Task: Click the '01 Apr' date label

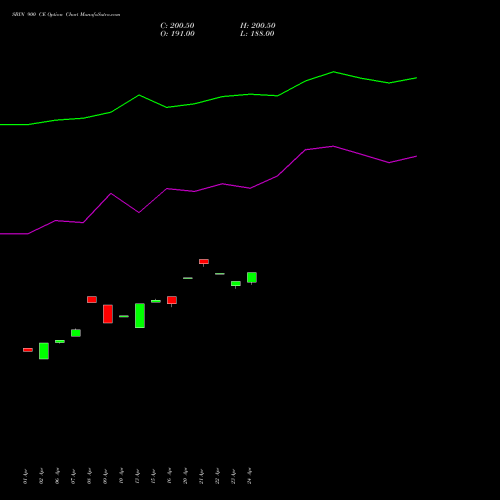Action: click(x=25, y=476)
